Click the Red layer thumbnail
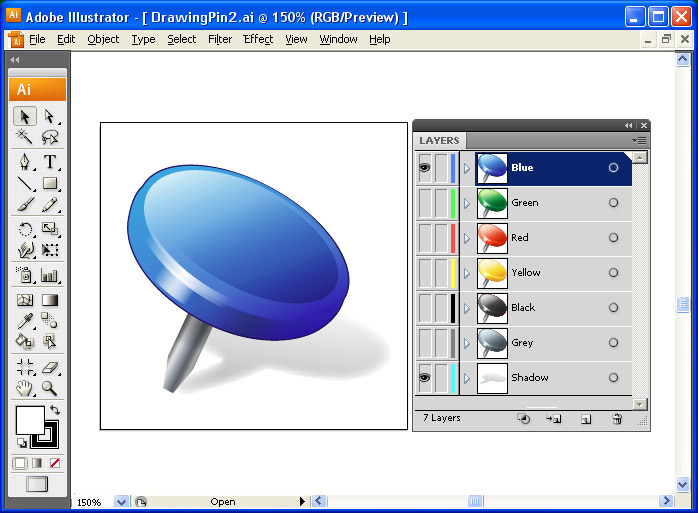This screenshot has height=513, width=698. tap(492, 238)
